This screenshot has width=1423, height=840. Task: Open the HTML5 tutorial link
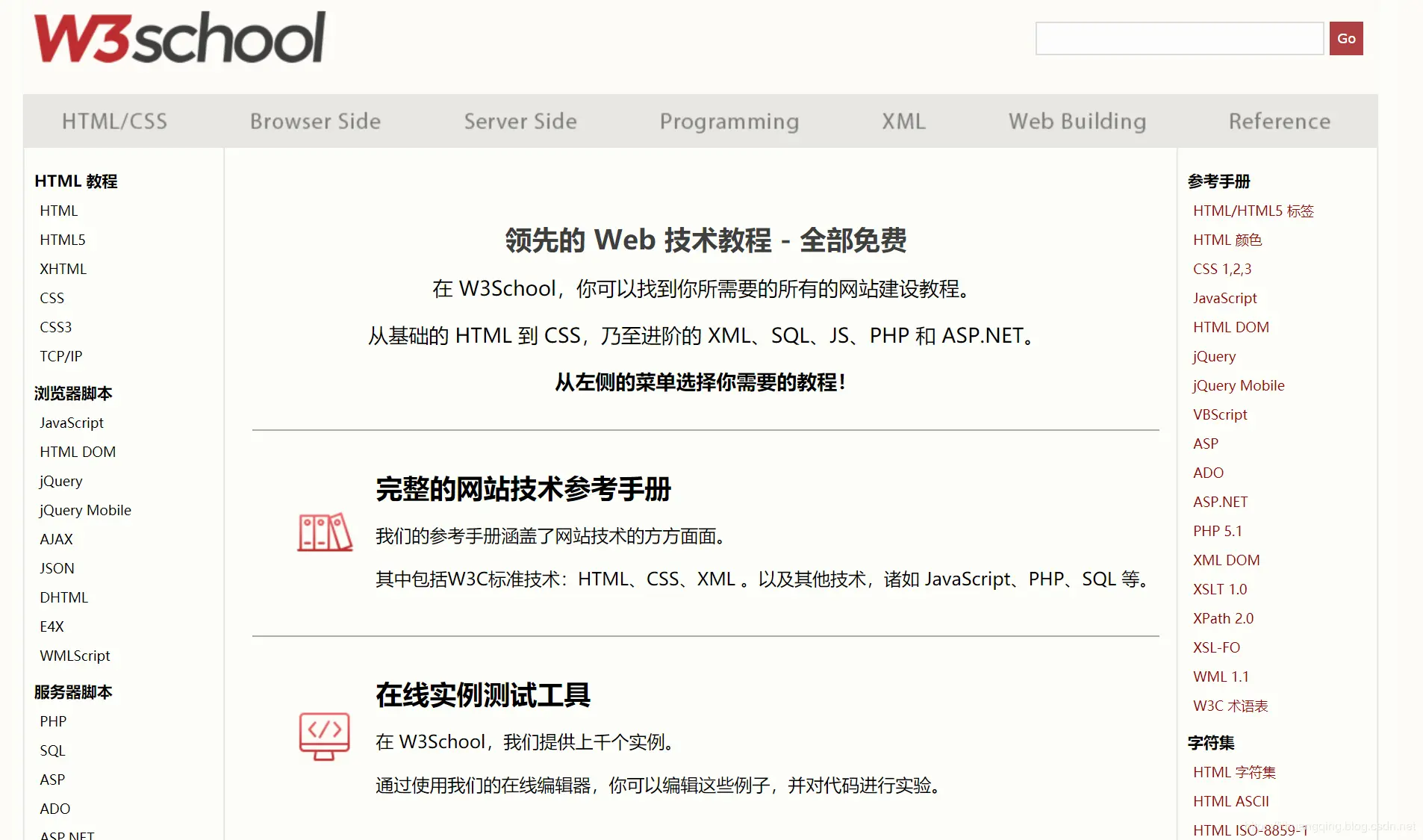pyautogui.click(x=63, y=240)
